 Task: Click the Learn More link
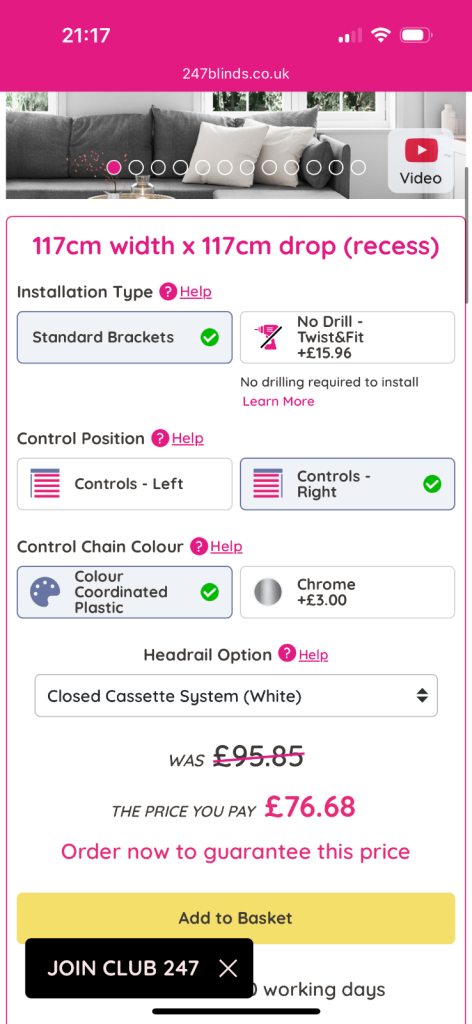tap(278, 401)
